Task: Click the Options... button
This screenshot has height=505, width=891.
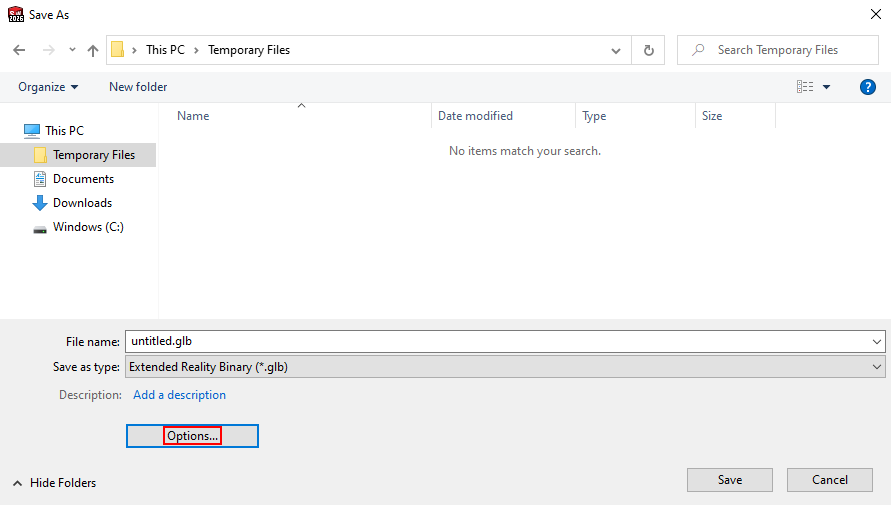Action: [193, 436]
